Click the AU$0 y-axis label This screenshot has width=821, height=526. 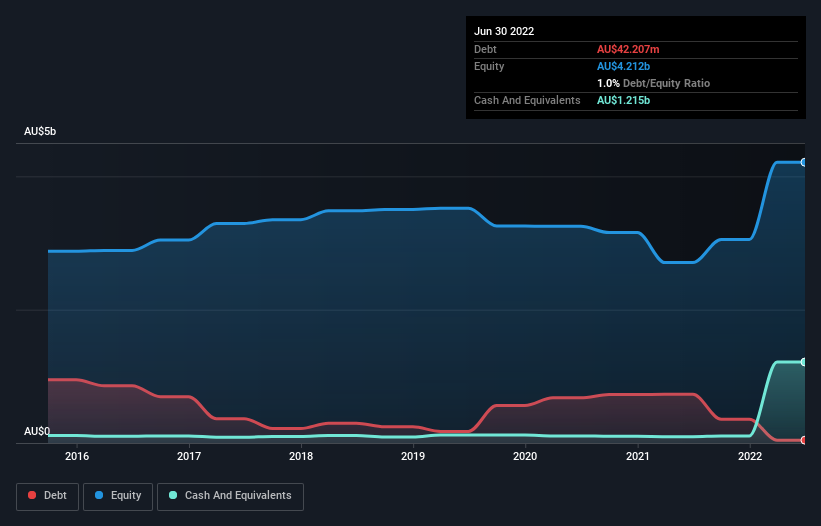[x=37, y=431]
